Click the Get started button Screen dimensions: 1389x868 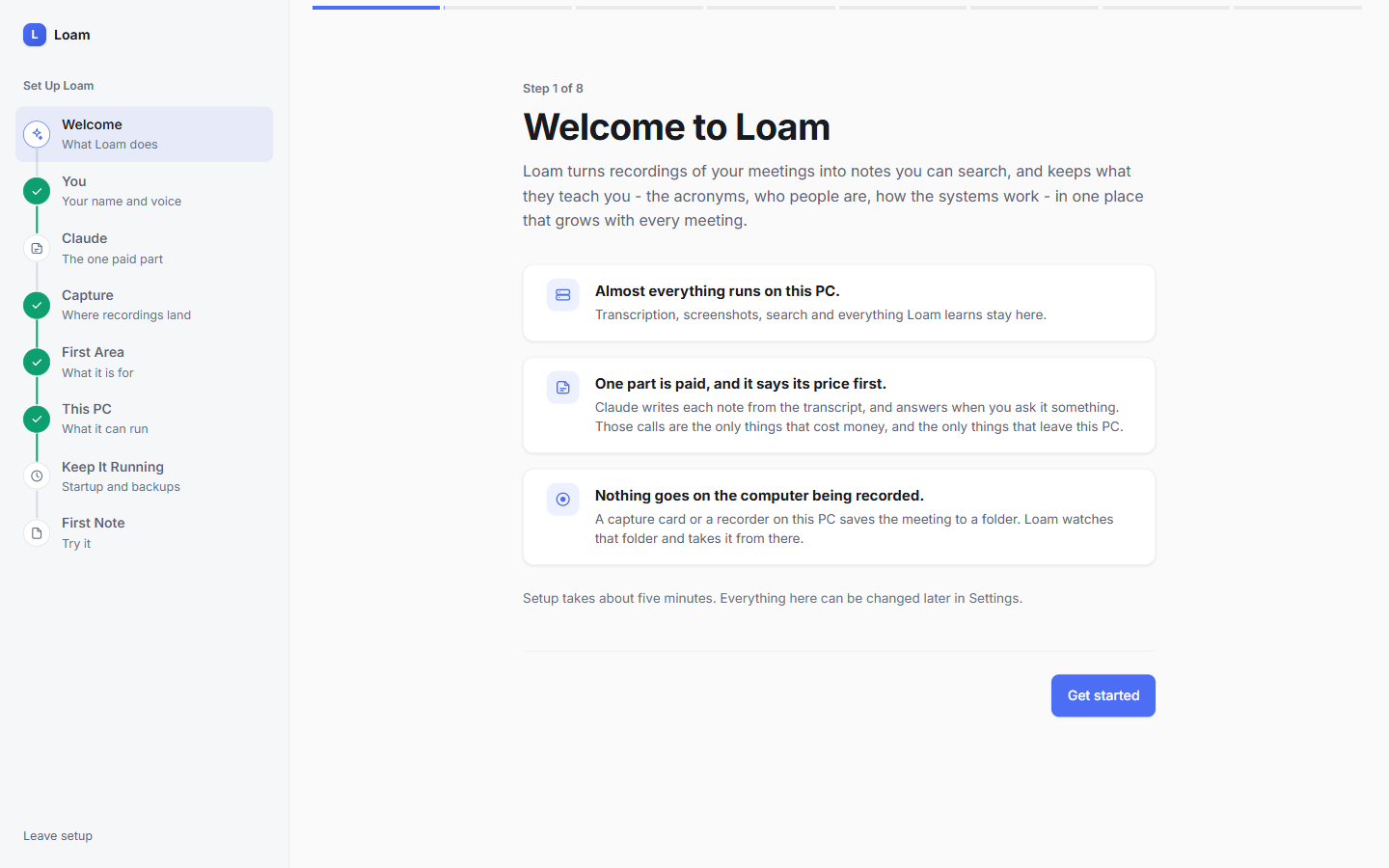coord(1103,695)
